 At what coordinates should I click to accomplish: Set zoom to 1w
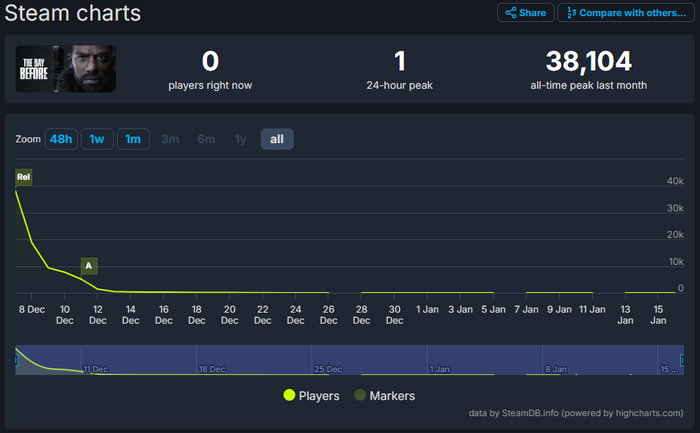(x=97, y=139)
